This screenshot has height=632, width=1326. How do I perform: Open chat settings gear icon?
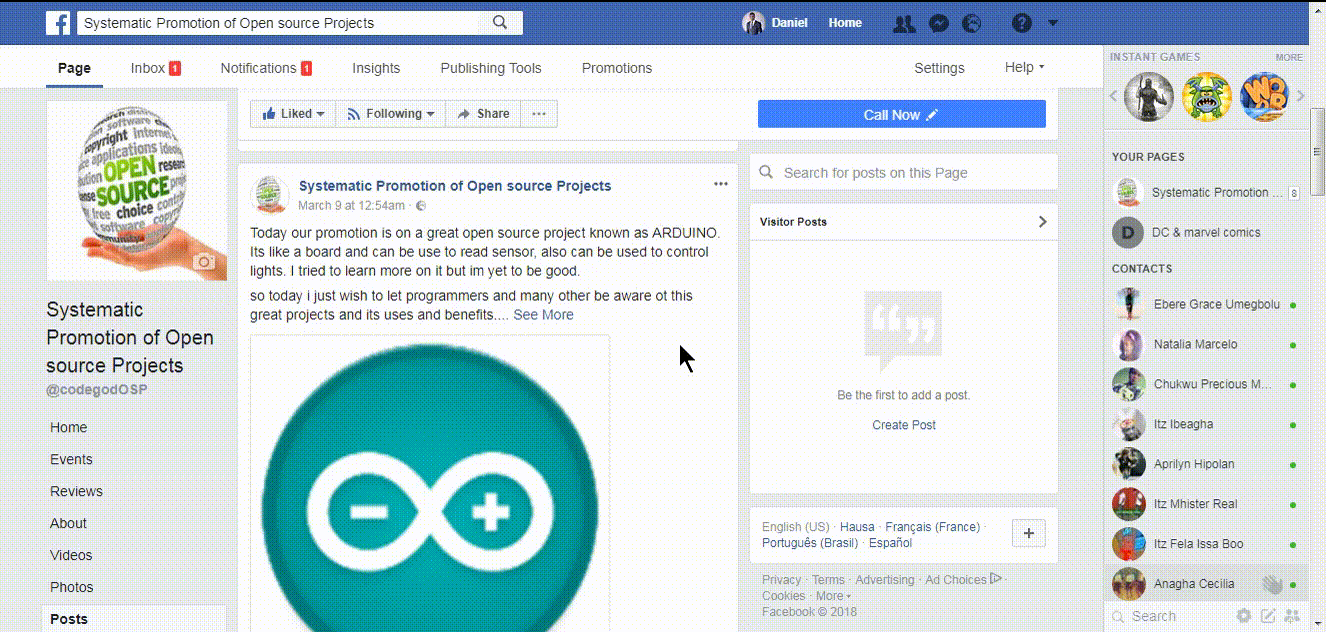(1244, 616)
